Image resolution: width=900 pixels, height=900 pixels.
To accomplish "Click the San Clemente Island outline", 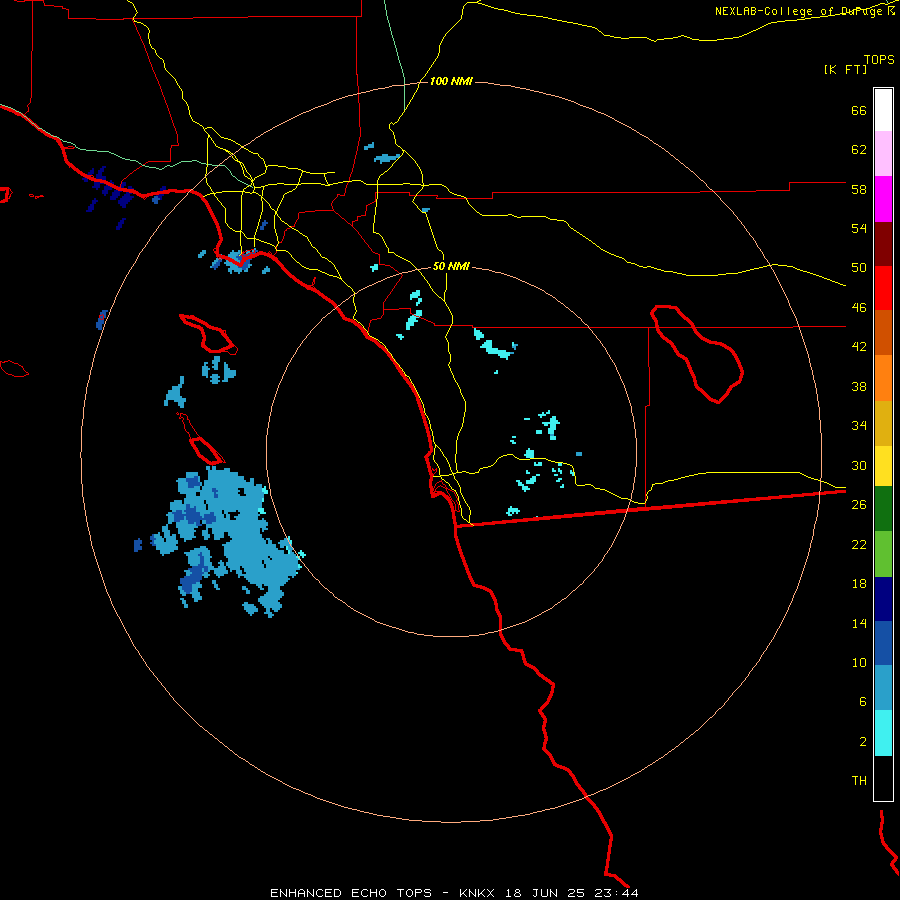I will coord(201,439).
